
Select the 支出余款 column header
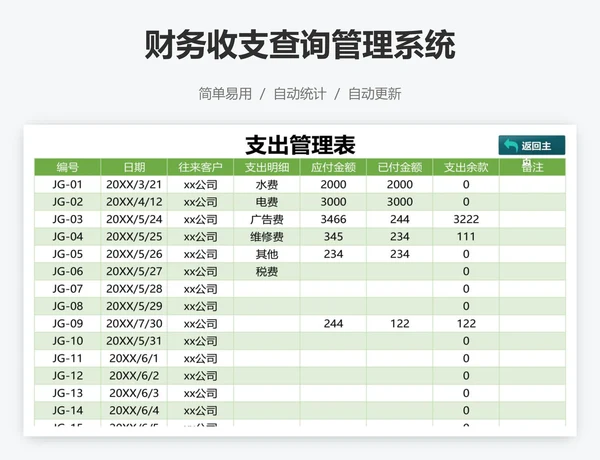click(466, 167)
